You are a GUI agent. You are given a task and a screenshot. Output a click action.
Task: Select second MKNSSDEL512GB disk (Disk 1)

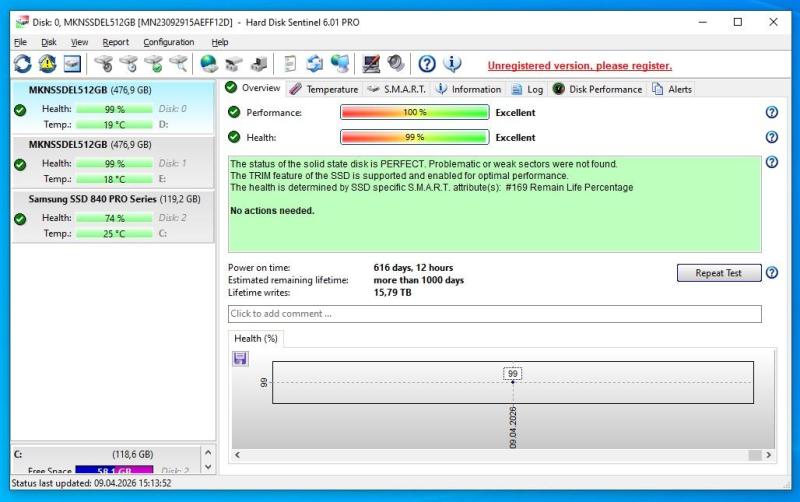click(113, 162)
